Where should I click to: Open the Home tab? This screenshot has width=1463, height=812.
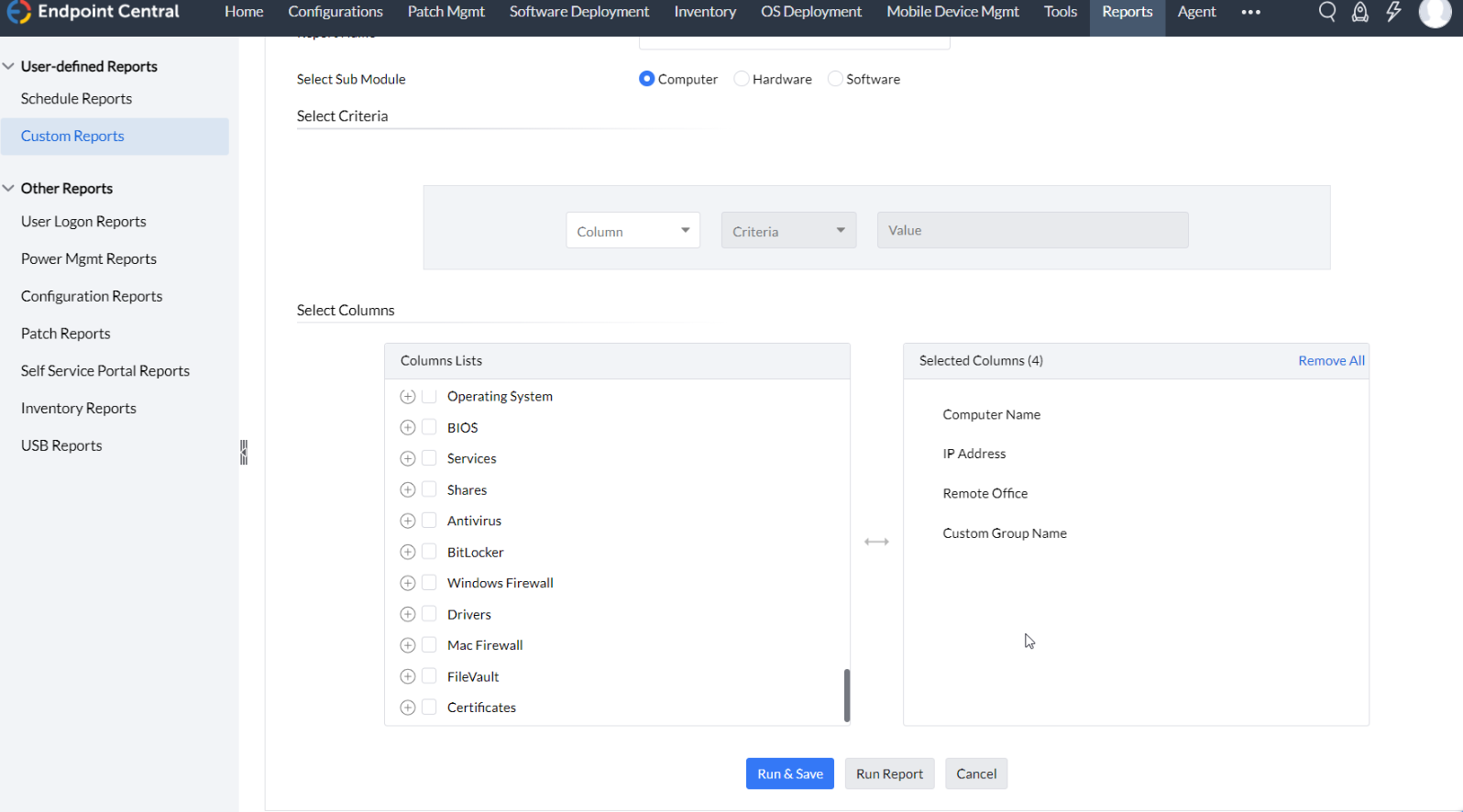[244, 12]
